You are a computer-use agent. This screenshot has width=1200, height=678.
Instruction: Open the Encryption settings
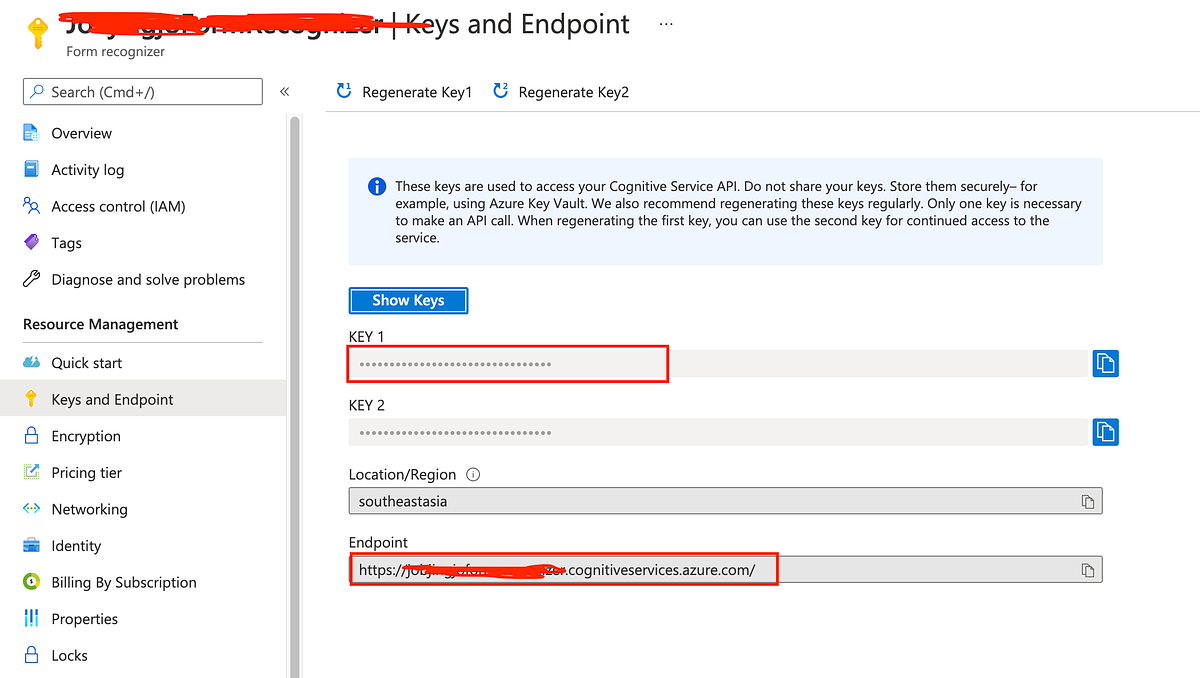point(33,435)
